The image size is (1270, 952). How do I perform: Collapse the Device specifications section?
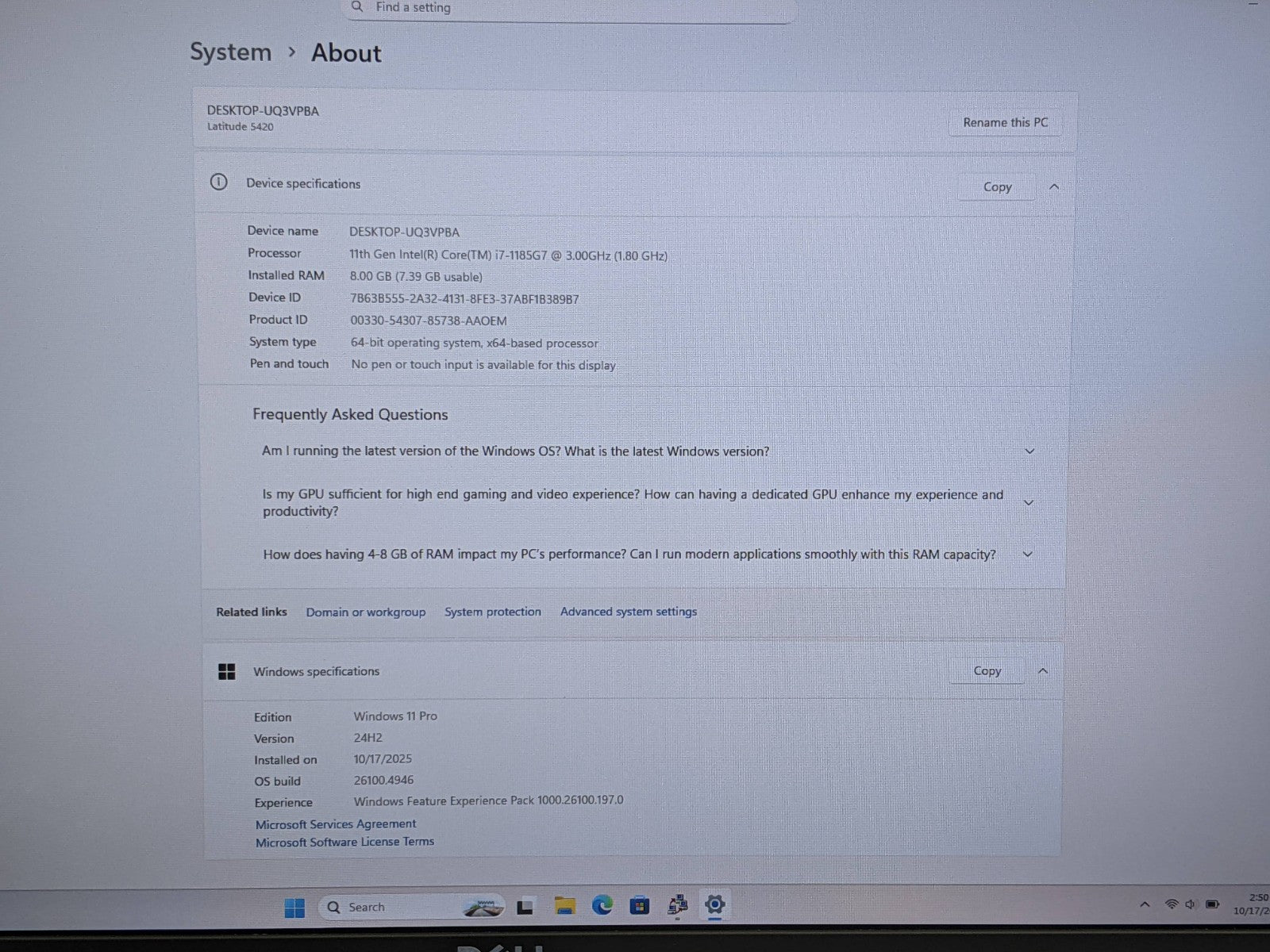(1054, 186)
